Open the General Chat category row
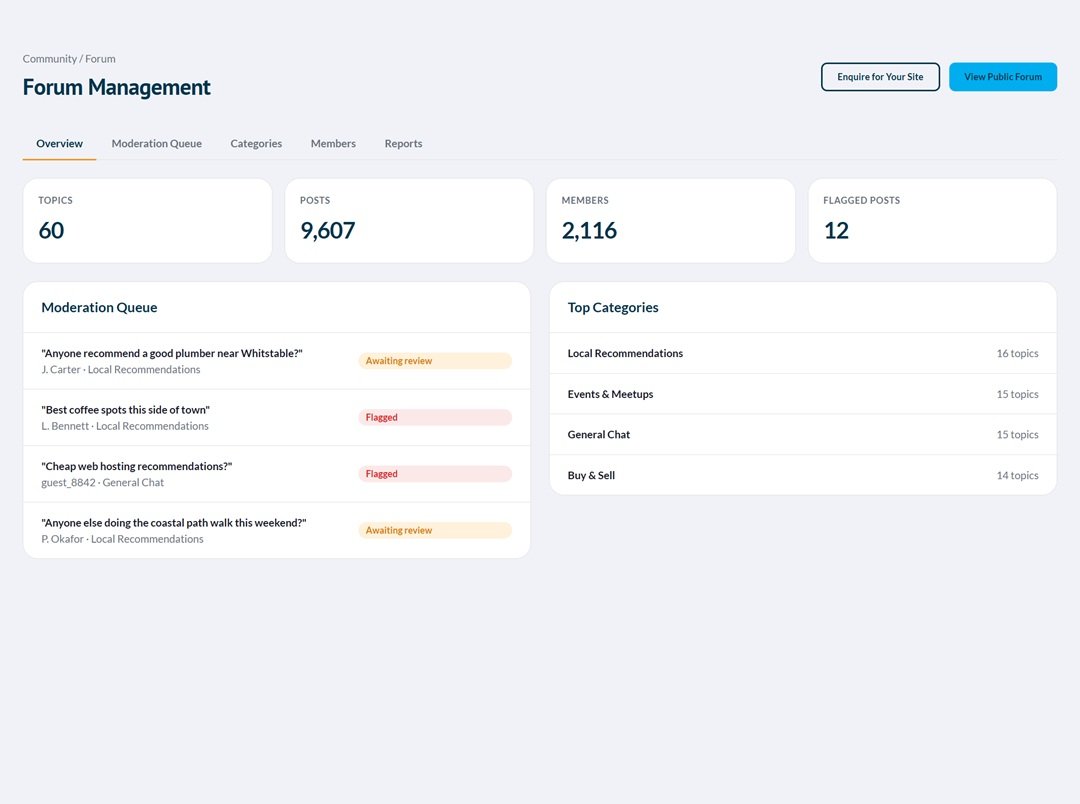Viewport: 1080px width, 804px height. tap(803, 435)
